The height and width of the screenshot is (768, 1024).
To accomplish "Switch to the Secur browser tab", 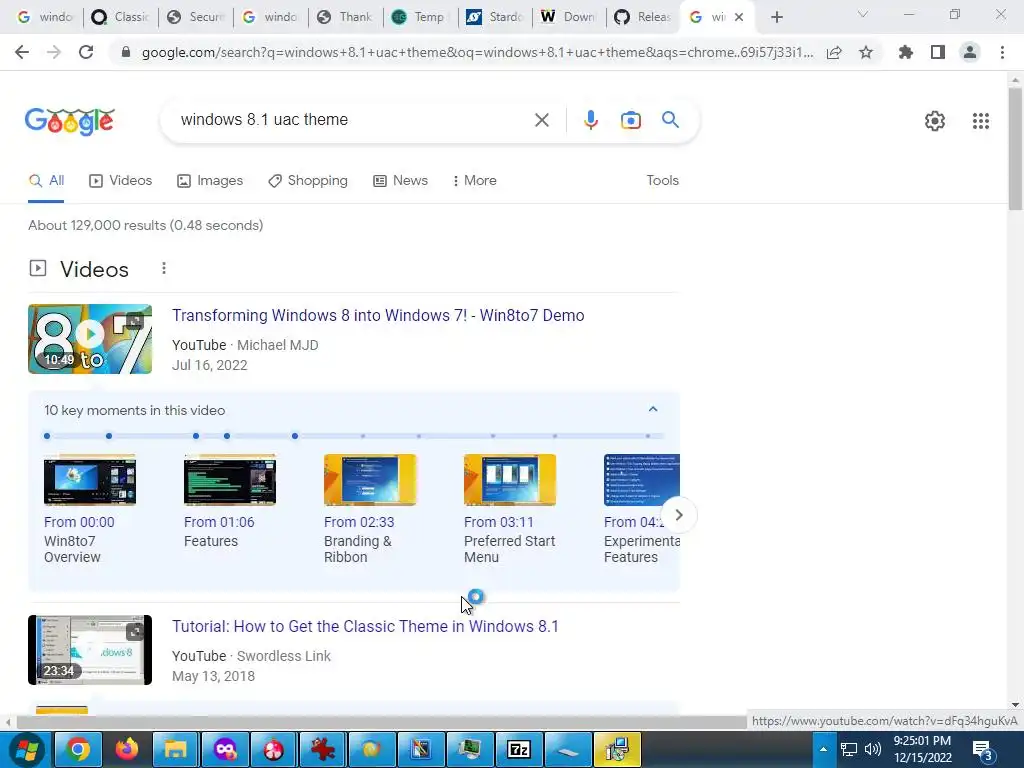I will [x=195, y=17].
